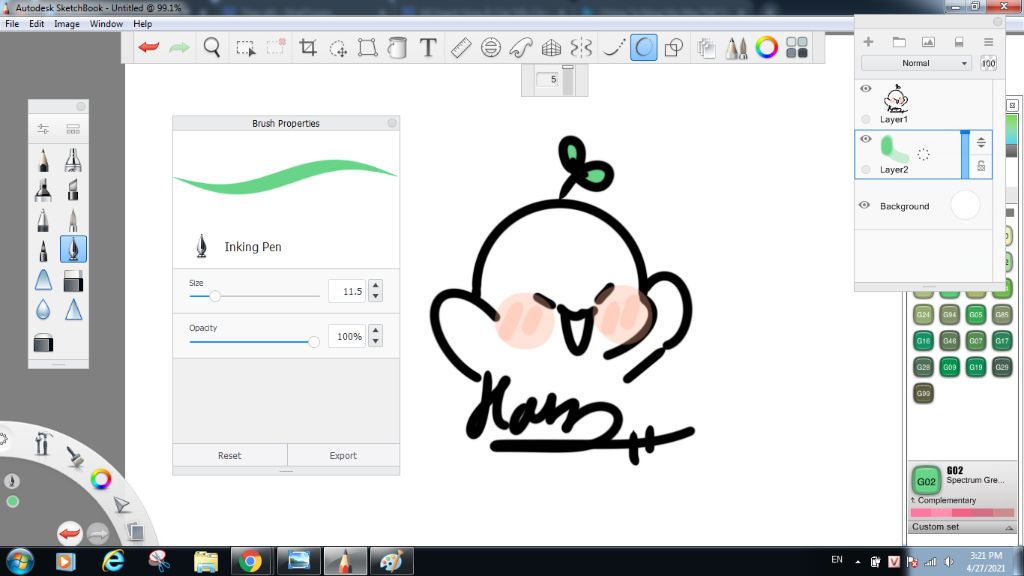
Task: Hide the Background layer eye icon
Action: 865,205
